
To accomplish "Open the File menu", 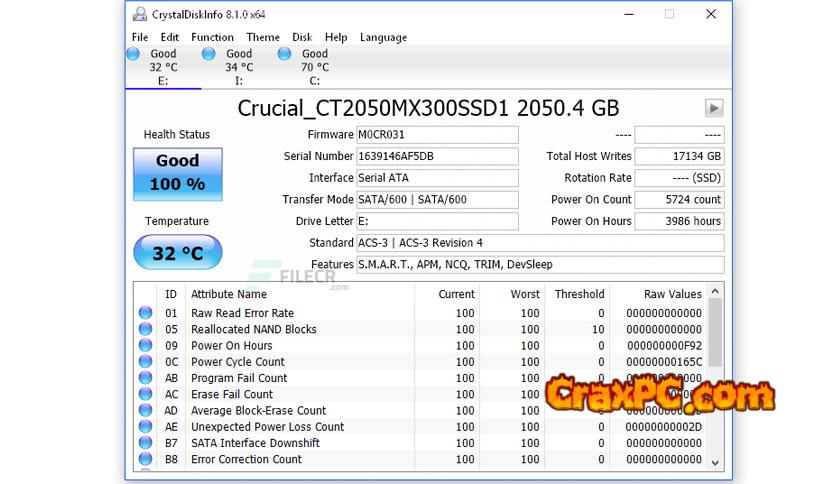I will tap(139, 37).
